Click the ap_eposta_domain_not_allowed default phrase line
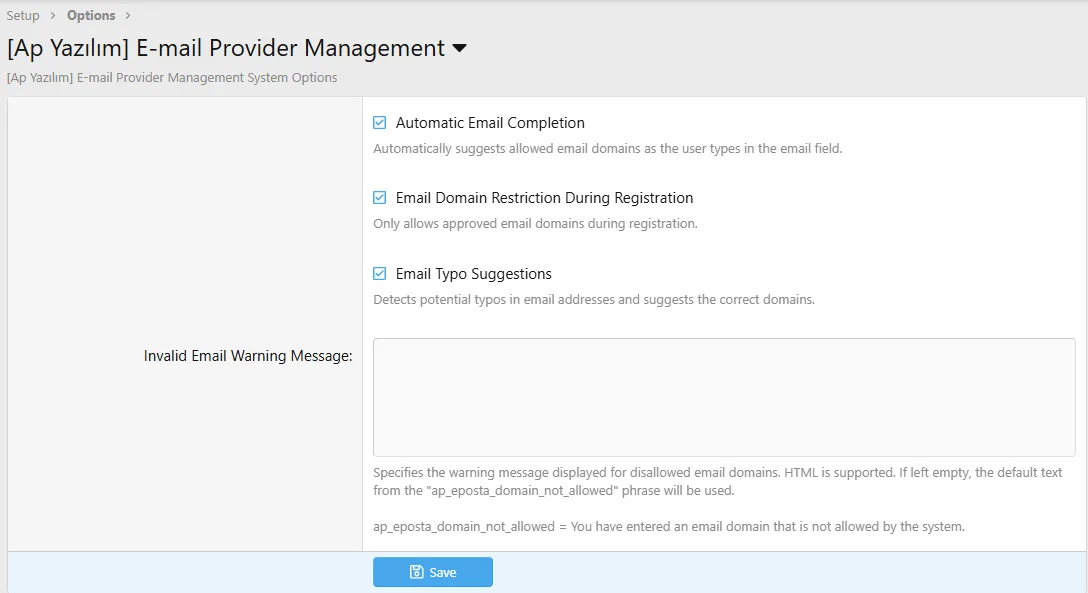 pyautogui.click(x=669, y=526)
